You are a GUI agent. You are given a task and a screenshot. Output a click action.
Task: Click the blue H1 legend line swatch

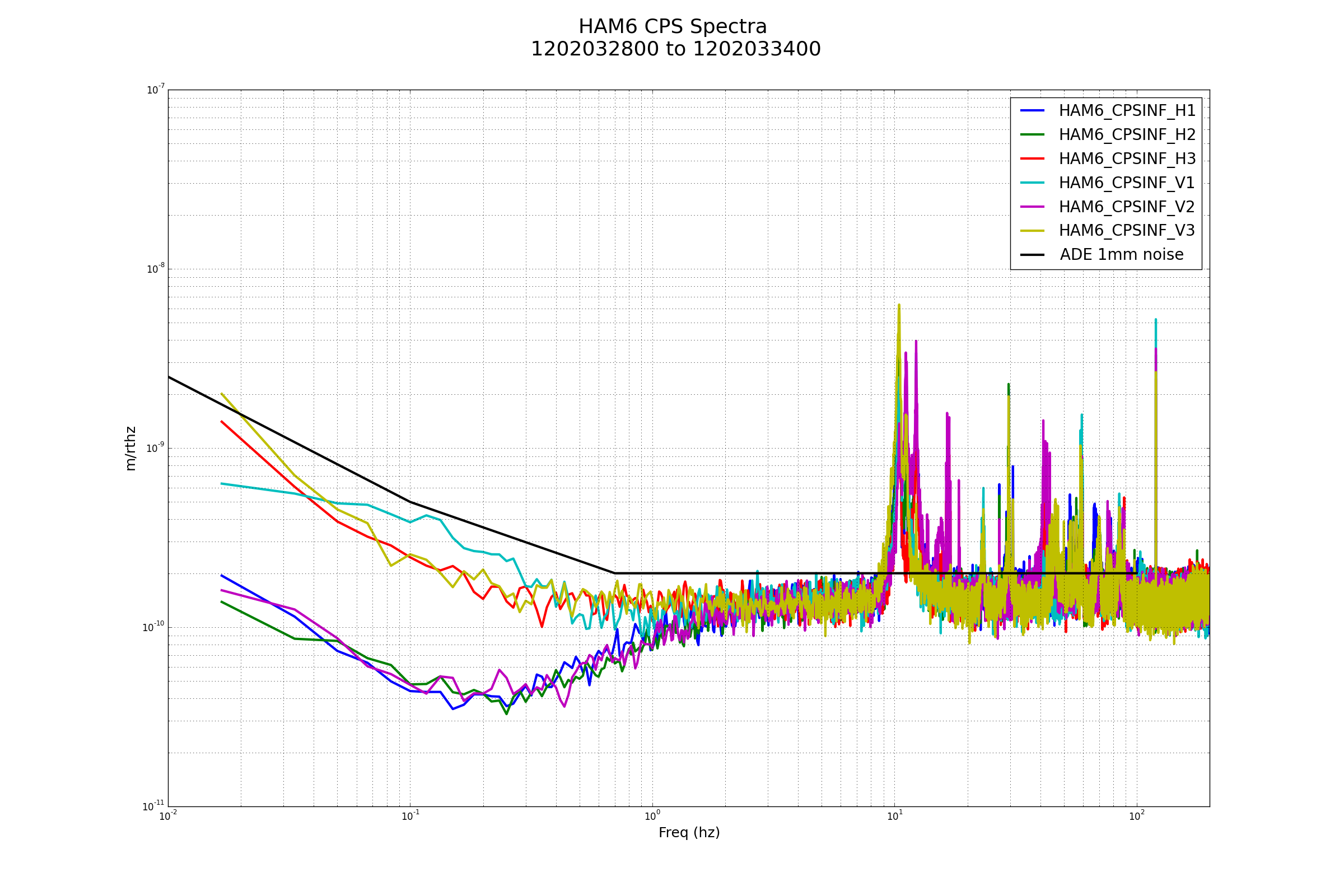tap(1032, 110)
